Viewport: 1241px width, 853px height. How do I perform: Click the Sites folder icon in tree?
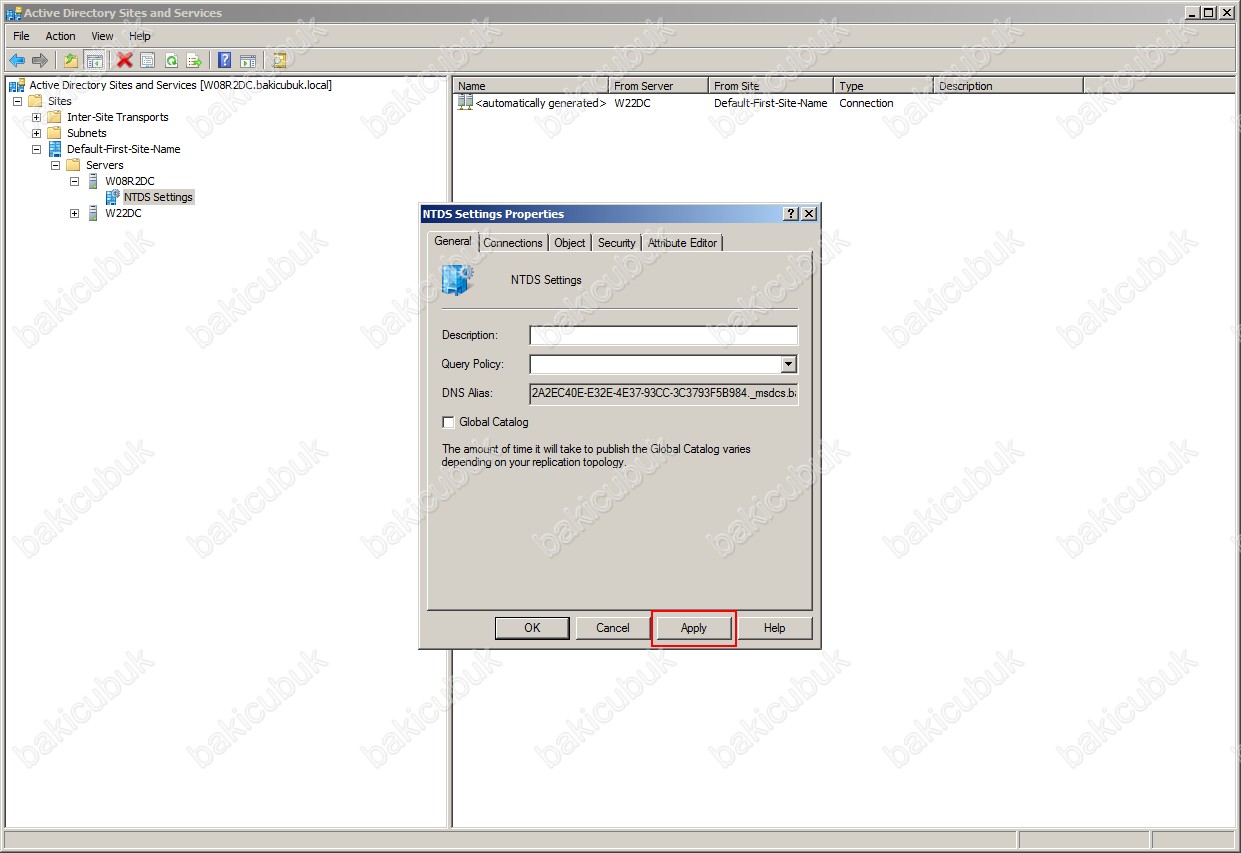point(35,101)
